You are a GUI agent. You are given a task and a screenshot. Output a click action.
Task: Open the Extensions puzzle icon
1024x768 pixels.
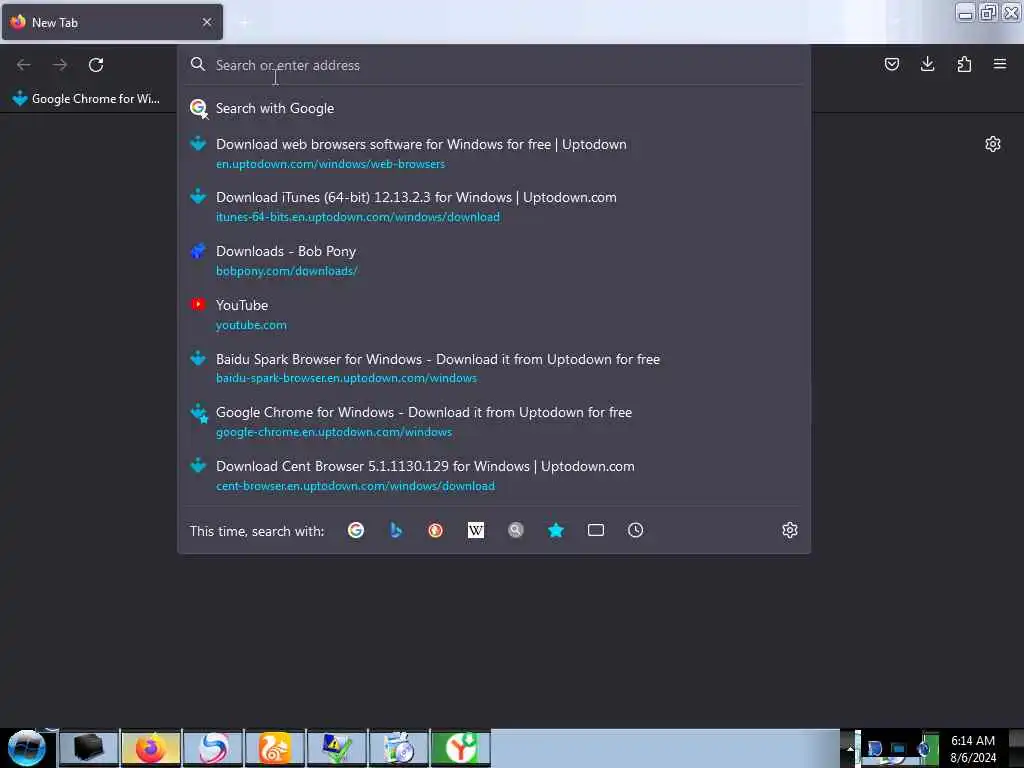coord(964,64)
